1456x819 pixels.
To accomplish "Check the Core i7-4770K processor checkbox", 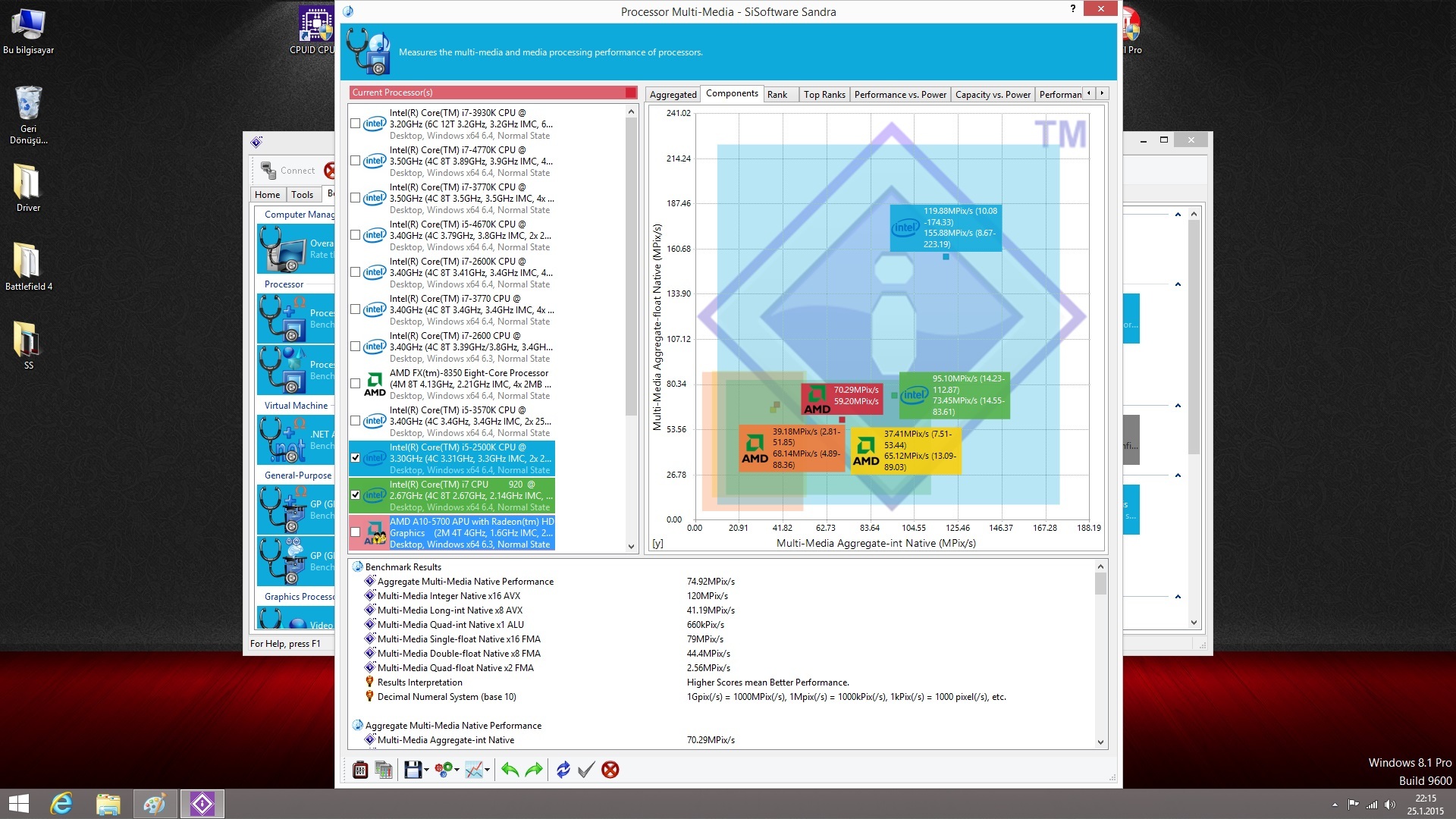I will tap(355, 160).
